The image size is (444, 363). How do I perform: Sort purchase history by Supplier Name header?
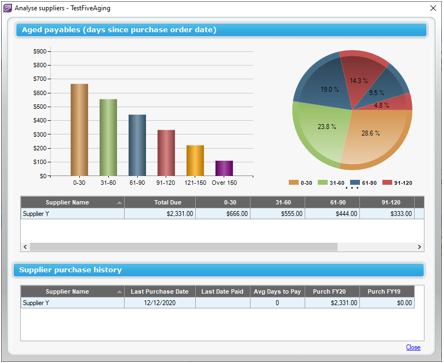click(x=72, y=291)
